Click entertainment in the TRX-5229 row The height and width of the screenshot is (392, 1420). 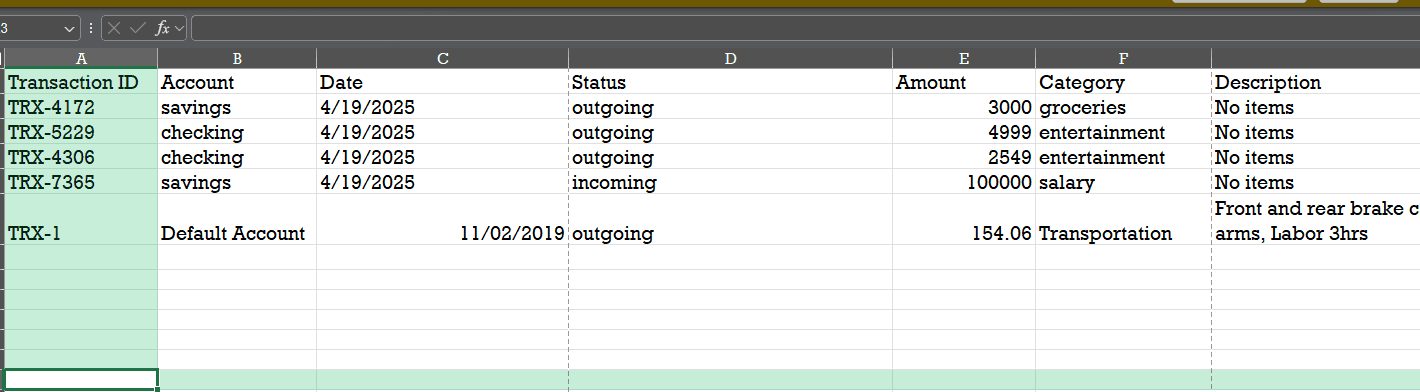point(1123,132)
